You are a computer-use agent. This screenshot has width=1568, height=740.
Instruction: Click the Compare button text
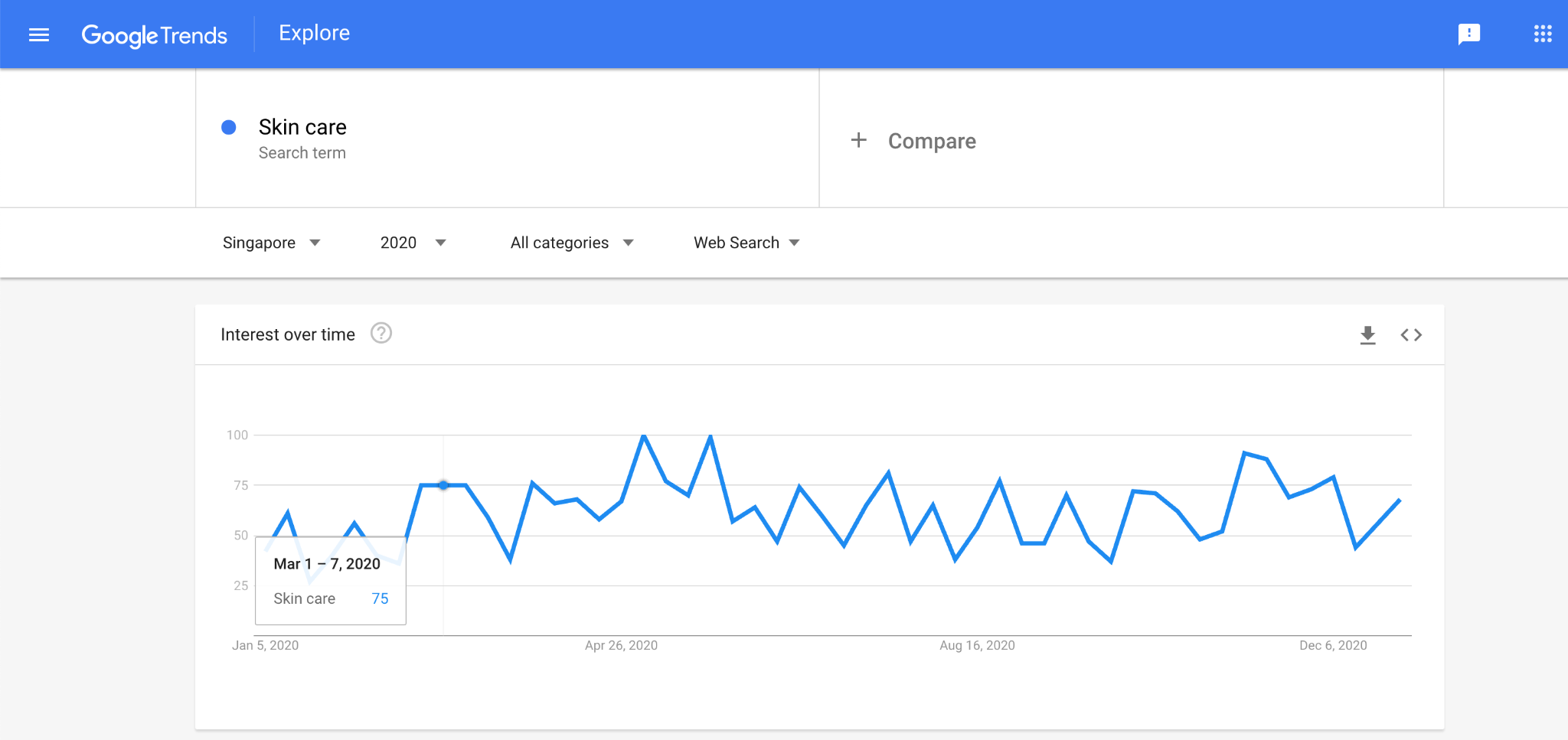932,141
